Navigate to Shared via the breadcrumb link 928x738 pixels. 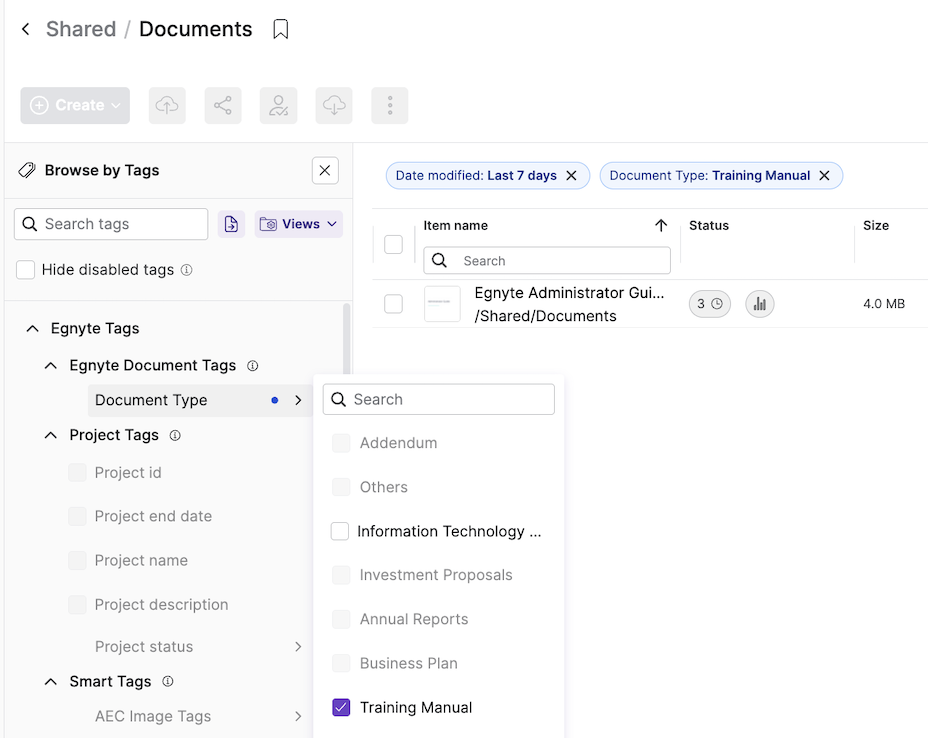(x=80, y=29)
